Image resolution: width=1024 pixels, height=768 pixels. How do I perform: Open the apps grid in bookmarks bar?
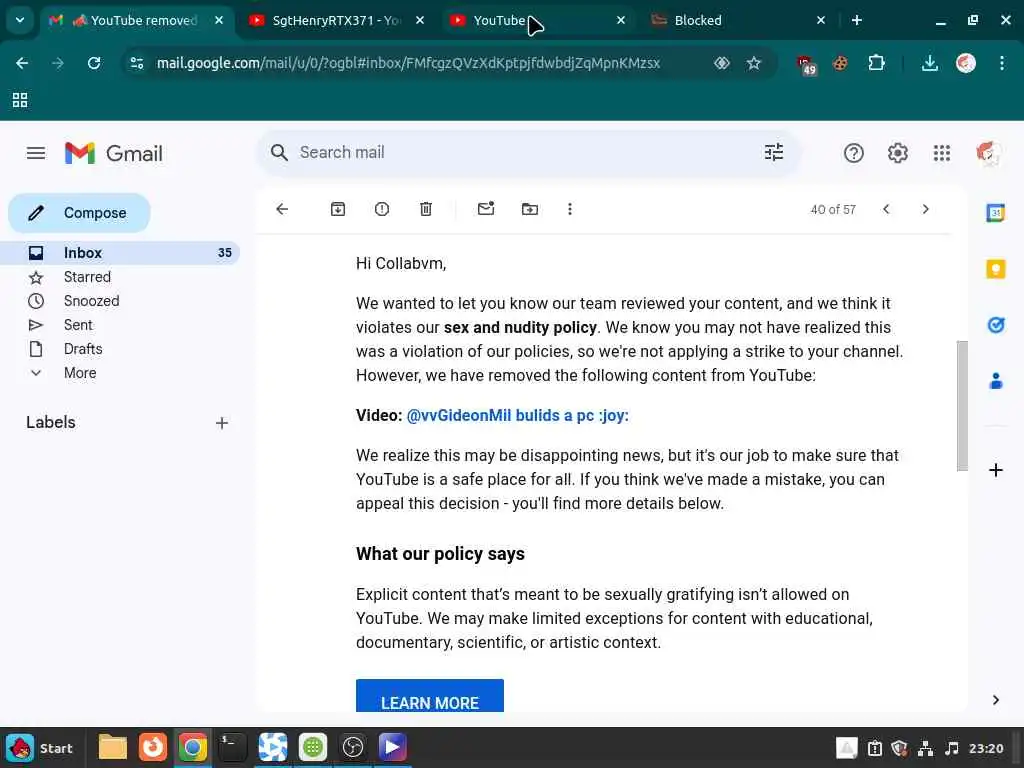tap(20, 100)
